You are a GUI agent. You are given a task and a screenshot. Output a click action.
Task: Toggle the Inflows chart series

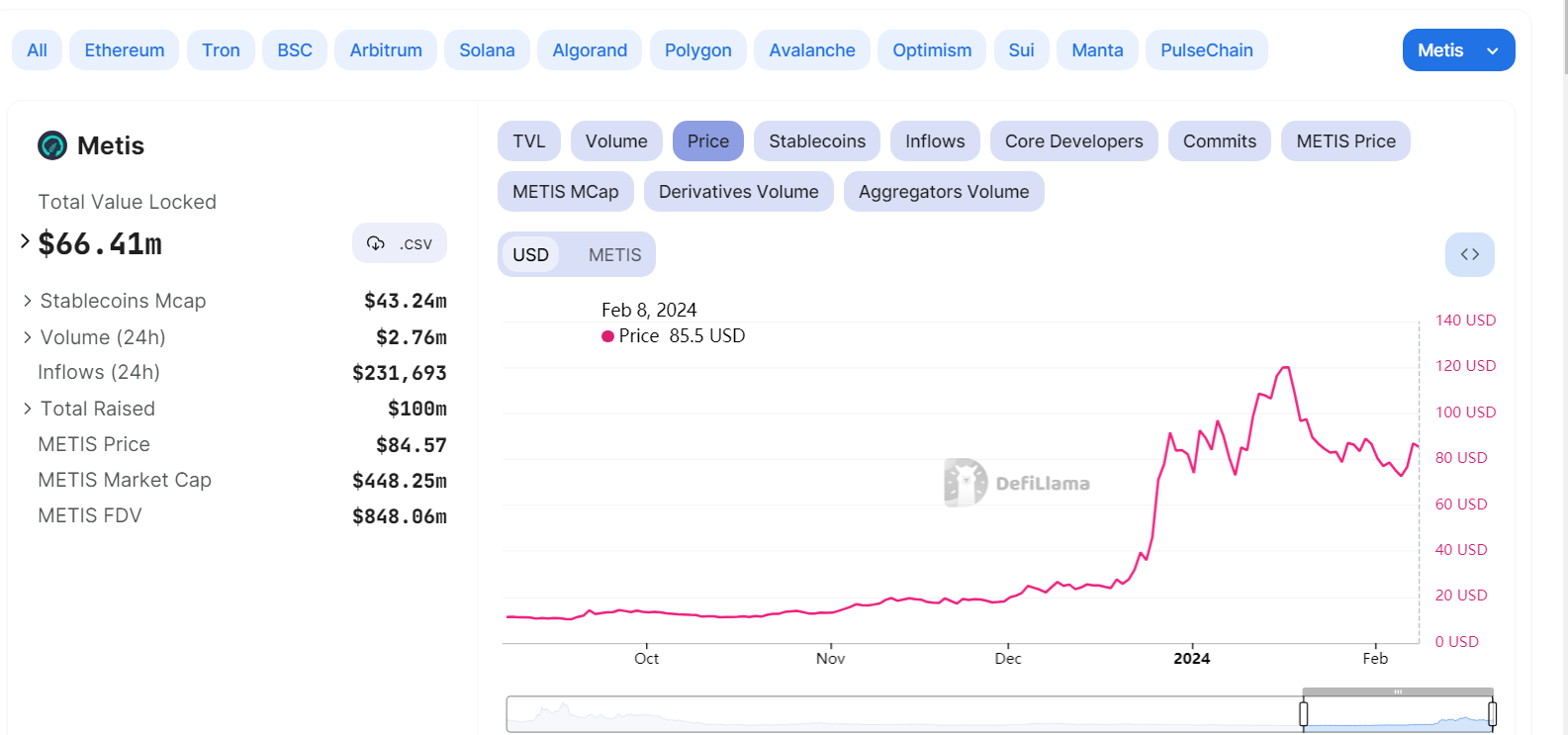(x=935, y=141)
